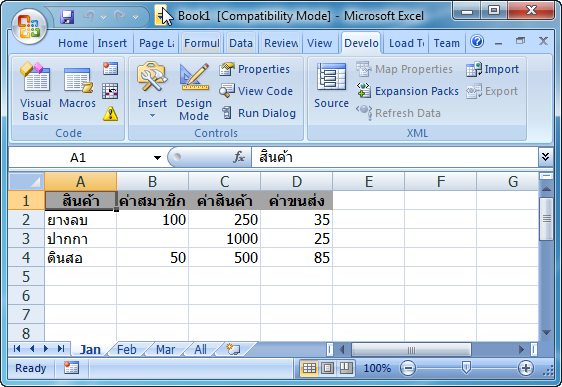This screenshot has width=562, height=387.
Task: Go to first sheet navigation arrow
Action: pos(16,349)
